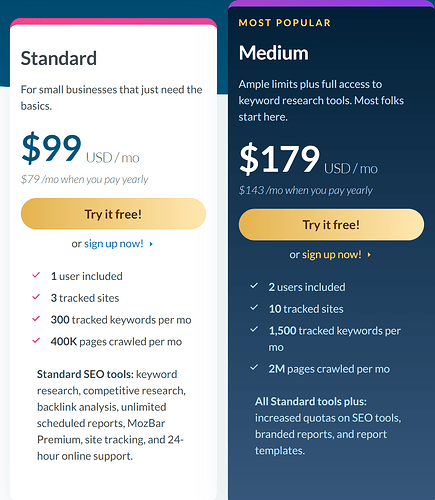
Task: Click checkmark beside 2 users included
Action: click(x=254, y=286)
